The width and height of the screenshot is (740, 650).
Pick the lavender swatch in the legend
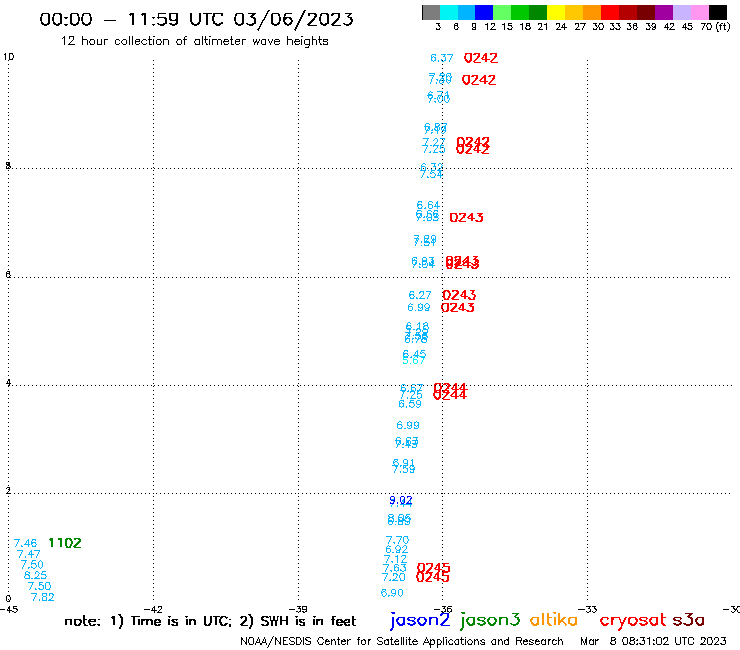tap(681, 12)
